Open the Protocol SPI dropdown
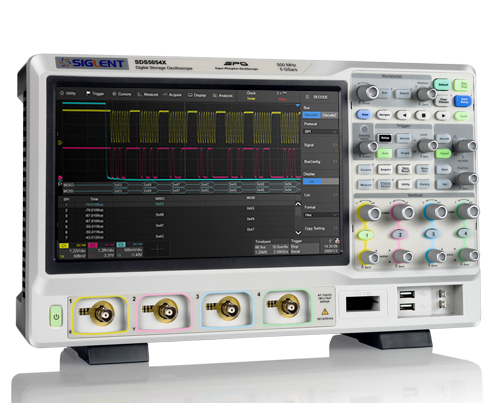 click(320, 132)
